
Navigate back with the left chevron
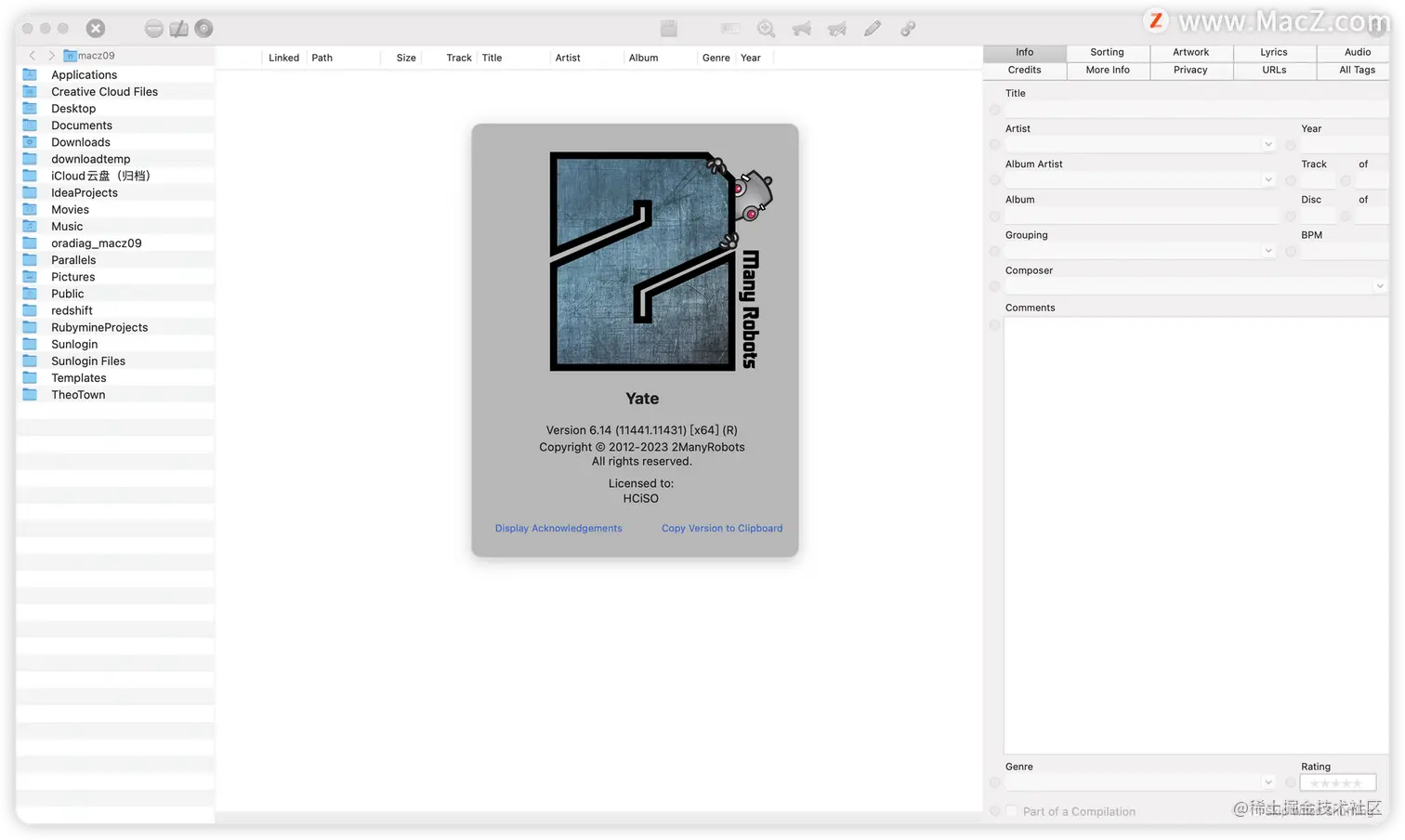(33, 56)
